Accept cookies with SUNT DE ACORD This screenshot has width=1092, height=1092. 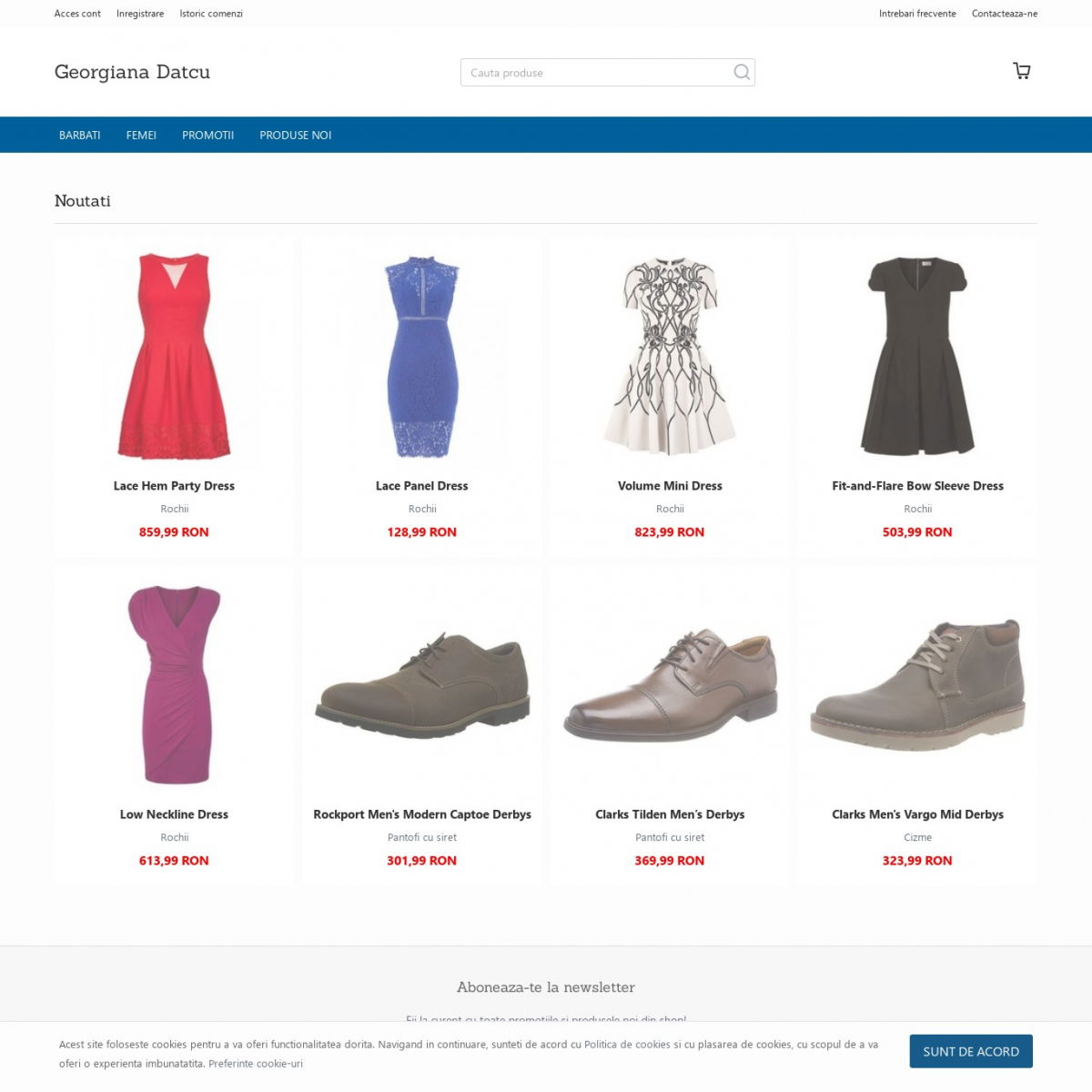pyautogui.click(x=971, y=1051)
